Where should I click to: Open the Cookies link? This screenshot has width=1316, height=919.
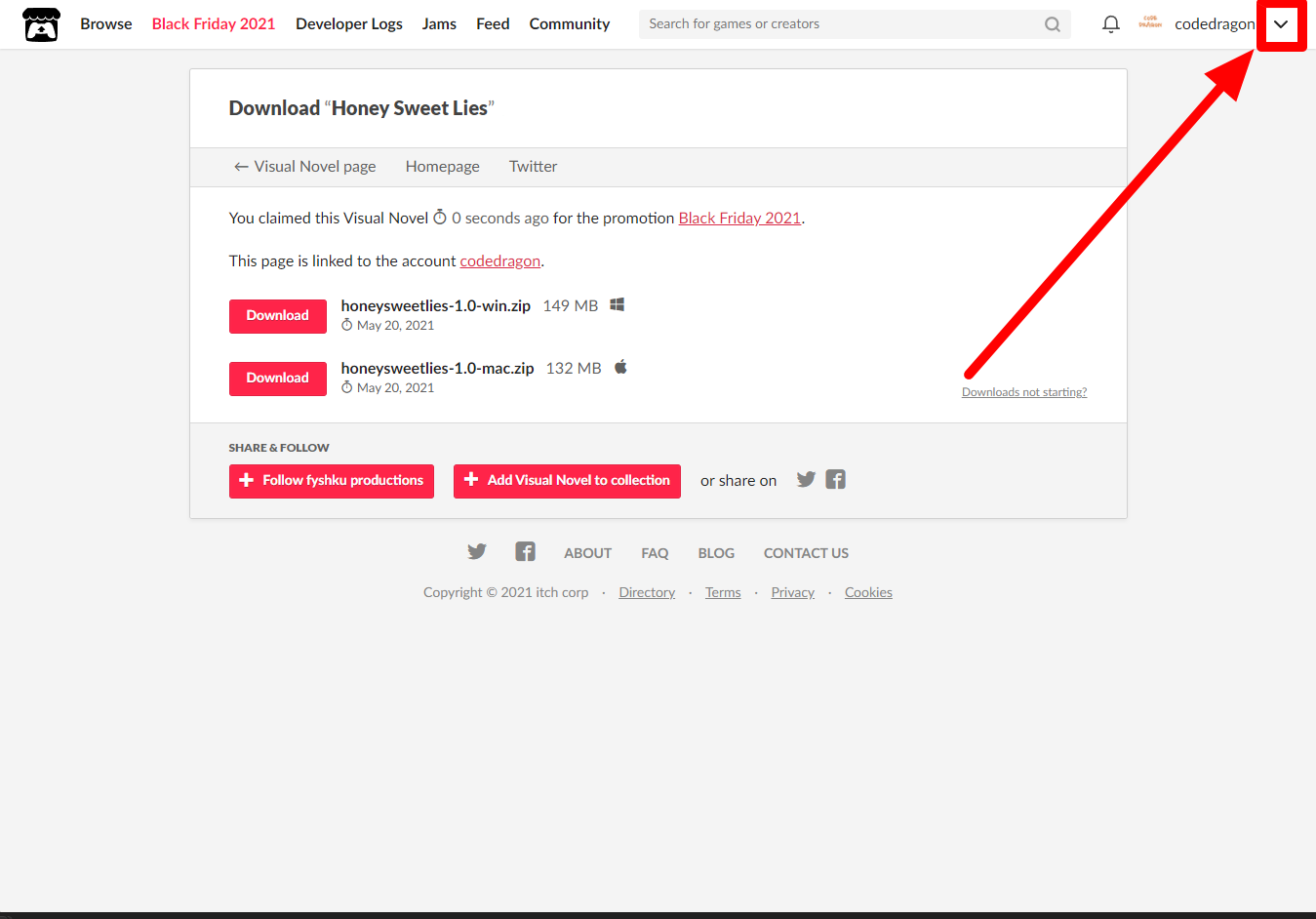click(x=868, y=592)
